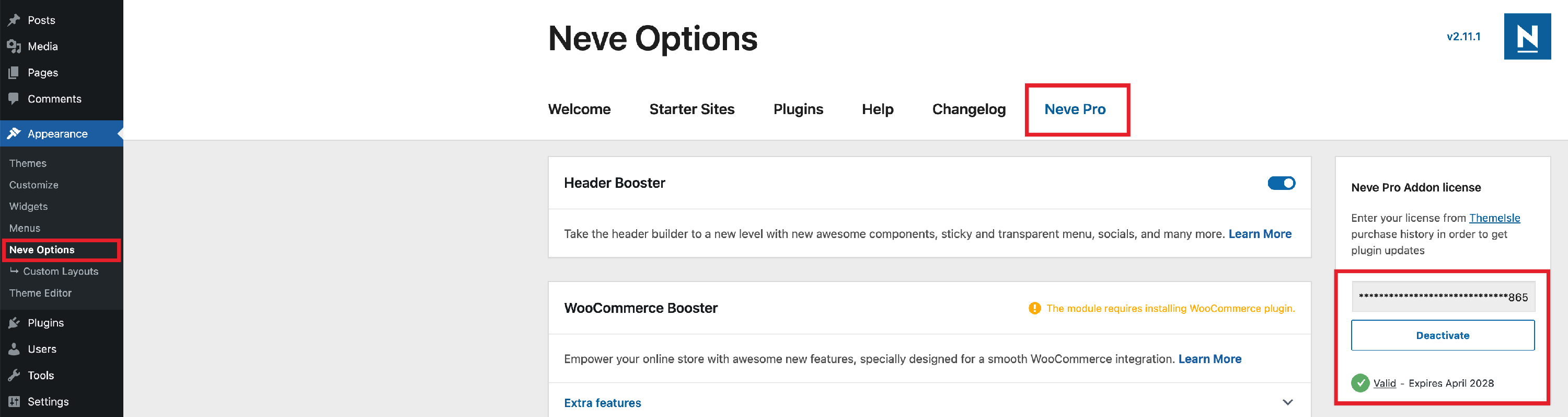The height and width of the screenshot is (417, 1568).
Task: Open Custom Layouts submenu item
Action: 60,272
